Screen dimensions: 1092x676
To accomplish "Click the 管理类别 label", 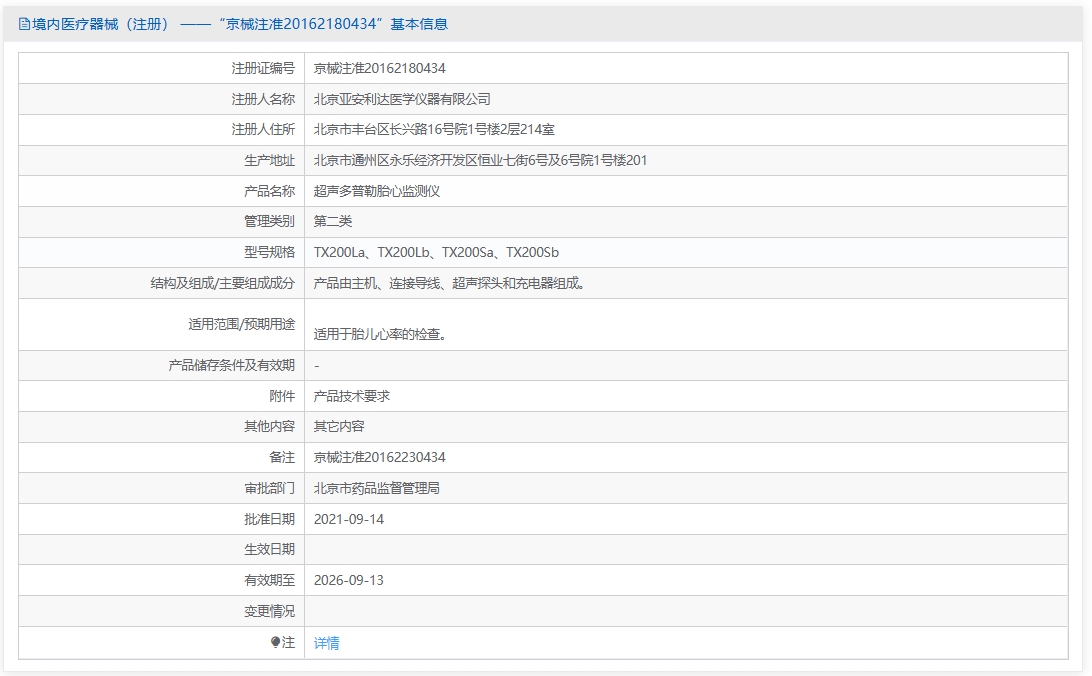I will [x=270, y=221].
